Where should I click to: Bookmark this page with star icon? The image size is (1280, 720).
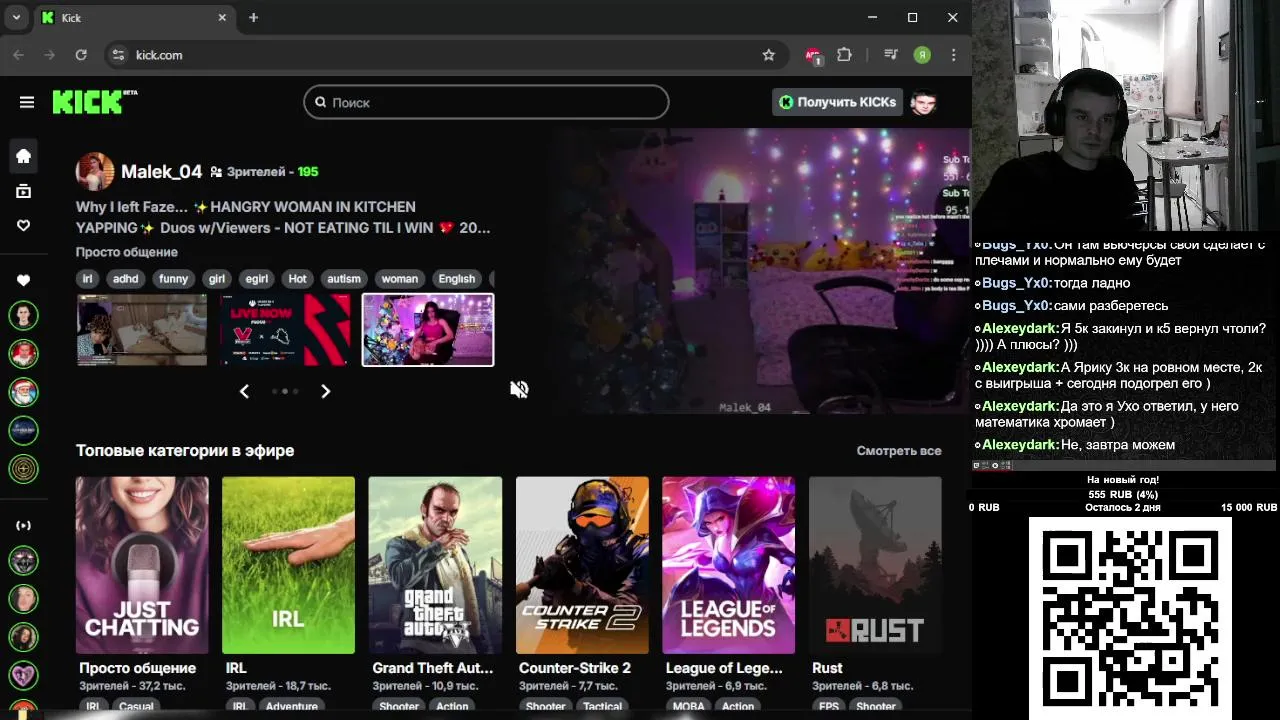[x=768, y=55]
